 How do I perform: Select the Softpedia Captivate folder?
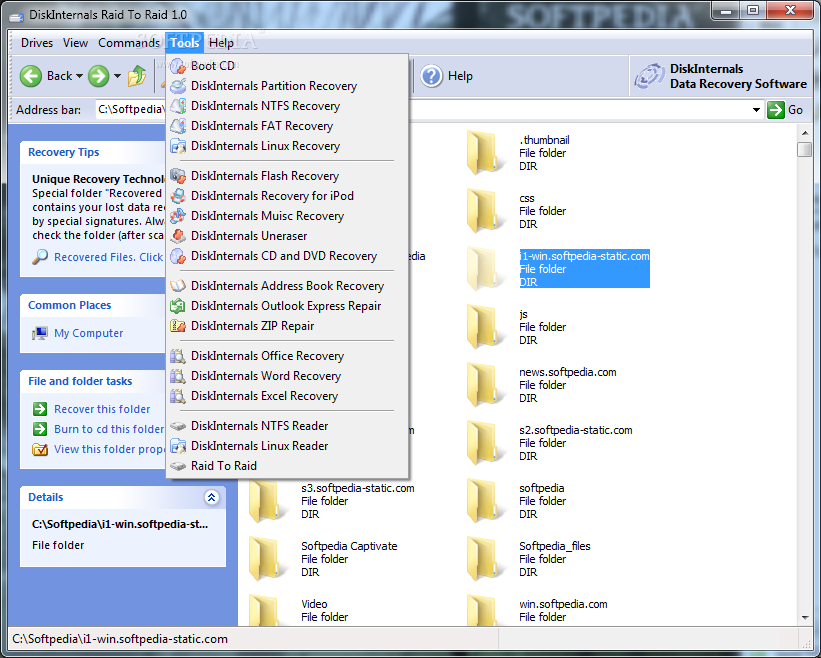(x=323, y=560)
